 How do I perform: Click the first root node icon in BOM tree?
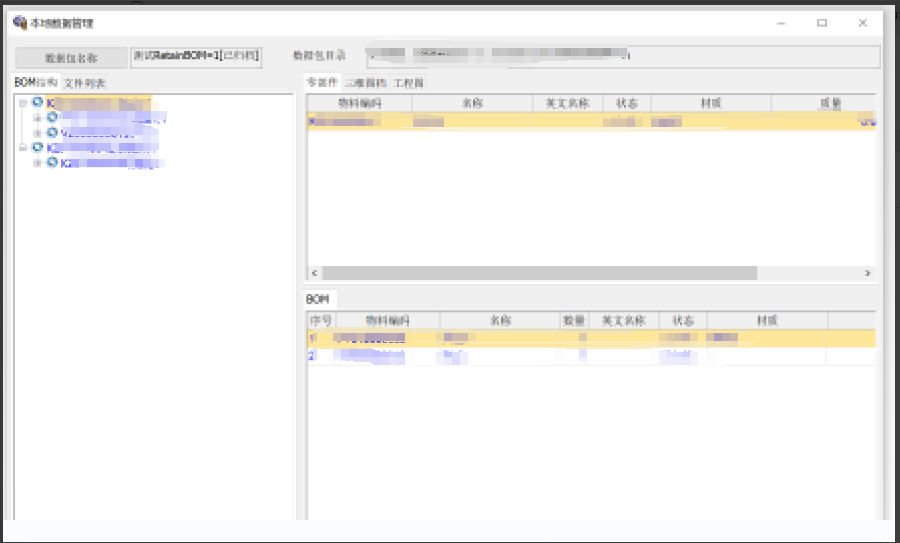(38, 102)
